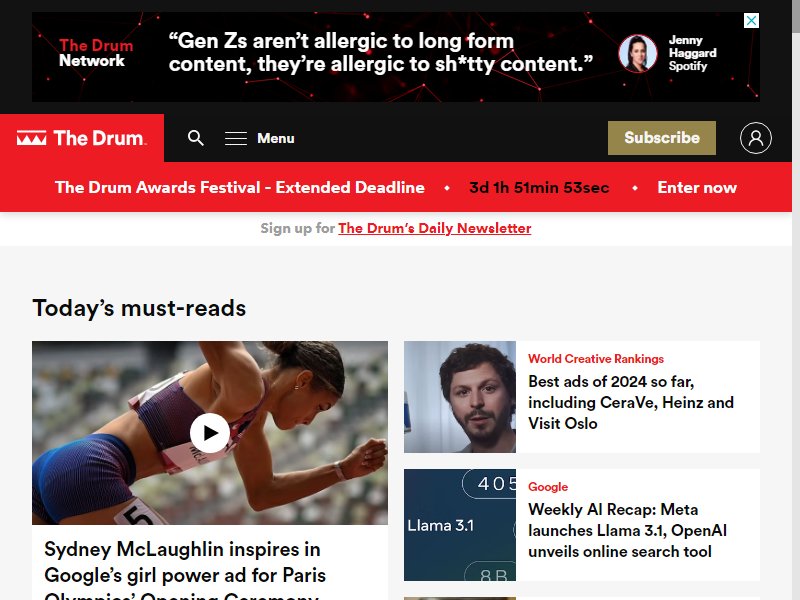
Task: Open World Creative Rankings category link
Action: (595, 359)
